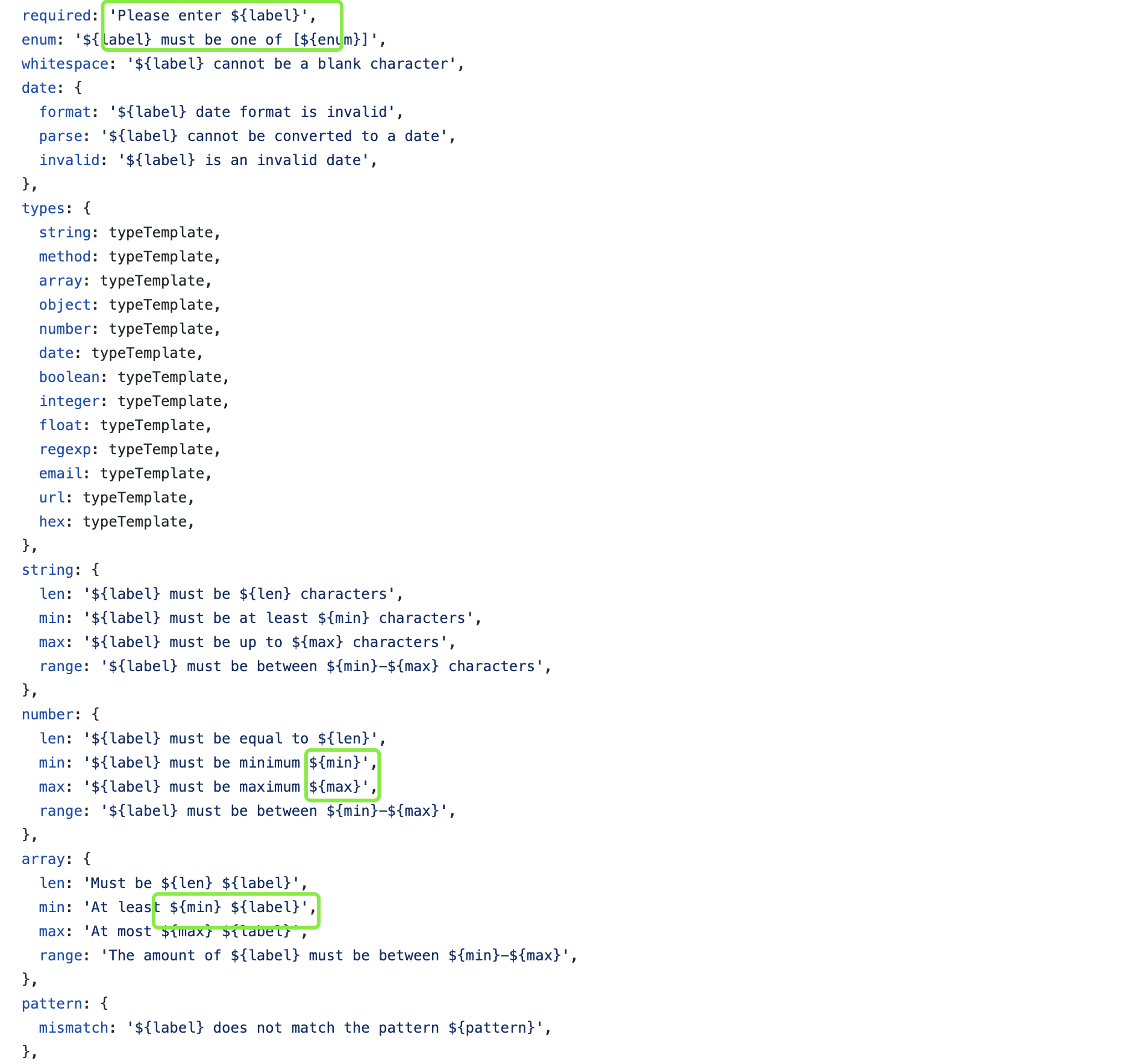The height and width of the screenshot is (1064, 1122).
Task: Click '${label} must be minimum ${min}' string
Action: [226, 763]
